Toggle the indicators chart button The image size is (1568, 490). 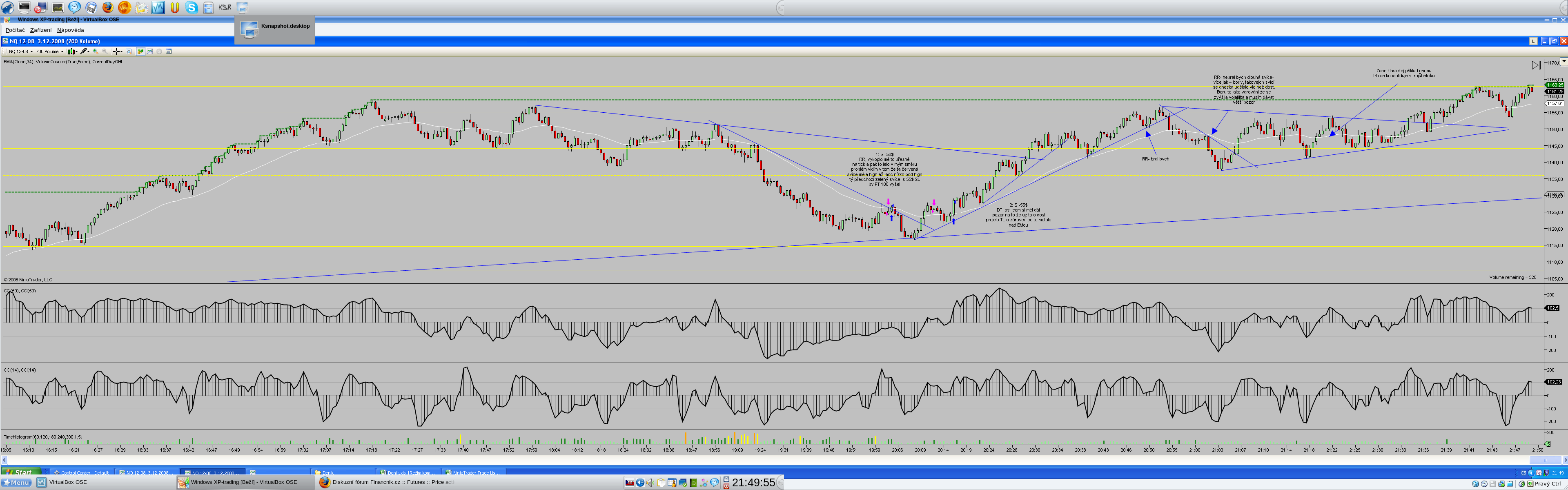point(150,52)
